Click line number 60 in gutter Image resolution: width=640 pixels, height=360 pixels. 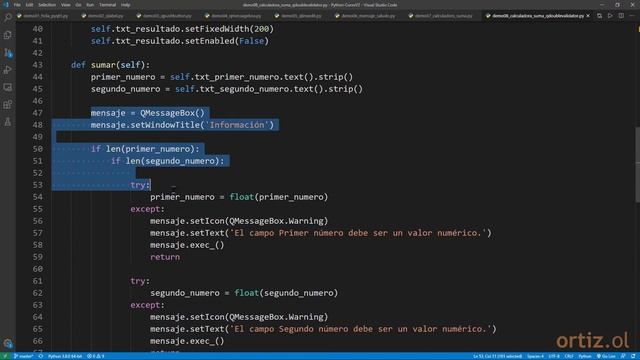(37, 269)
